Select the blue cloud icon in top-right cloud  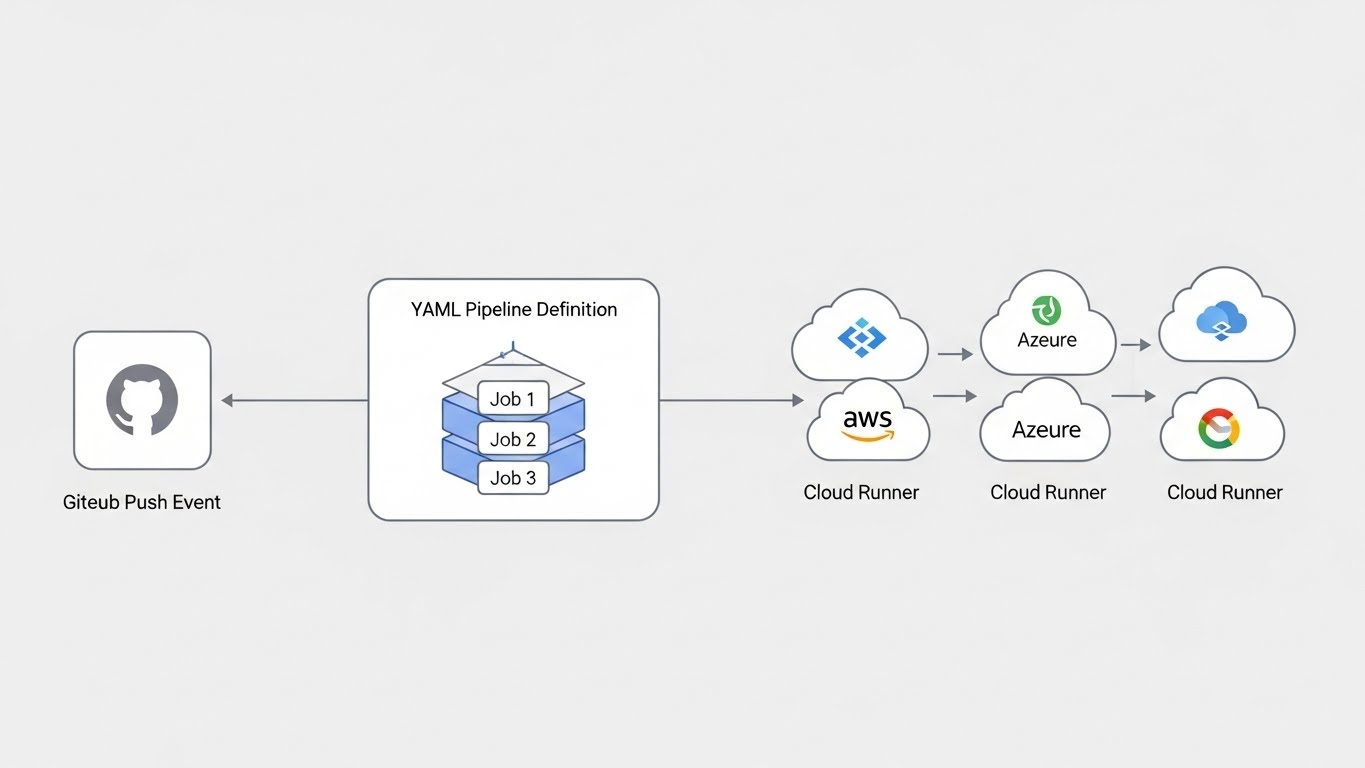(x=1221, y=322)
